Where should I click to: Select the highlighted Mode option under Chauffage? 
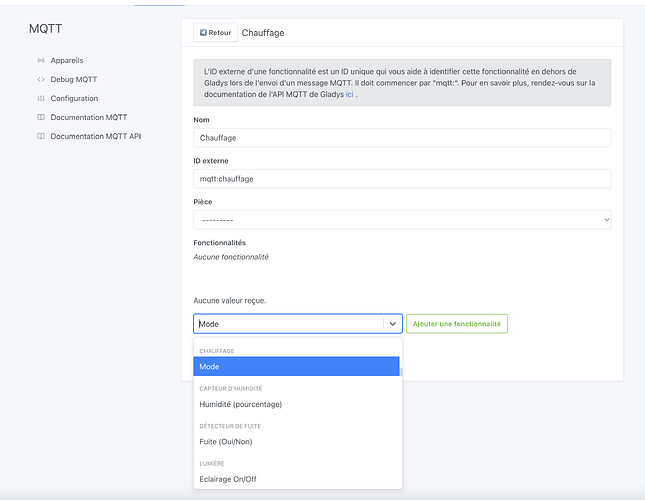(297, 366)
